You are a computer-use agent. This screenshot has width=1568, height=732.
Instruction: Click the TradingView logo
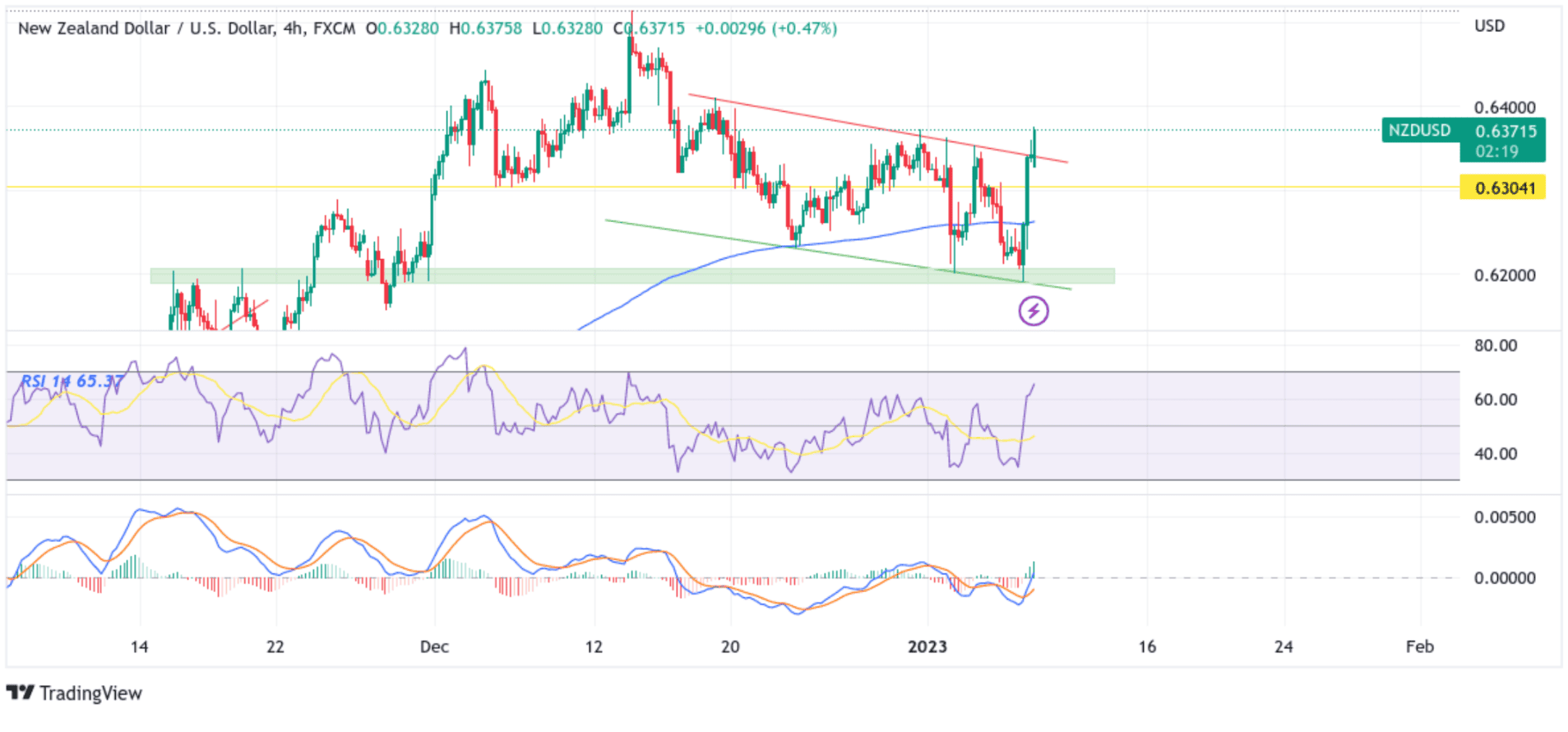pyautogui.click(x=74, y=693)
